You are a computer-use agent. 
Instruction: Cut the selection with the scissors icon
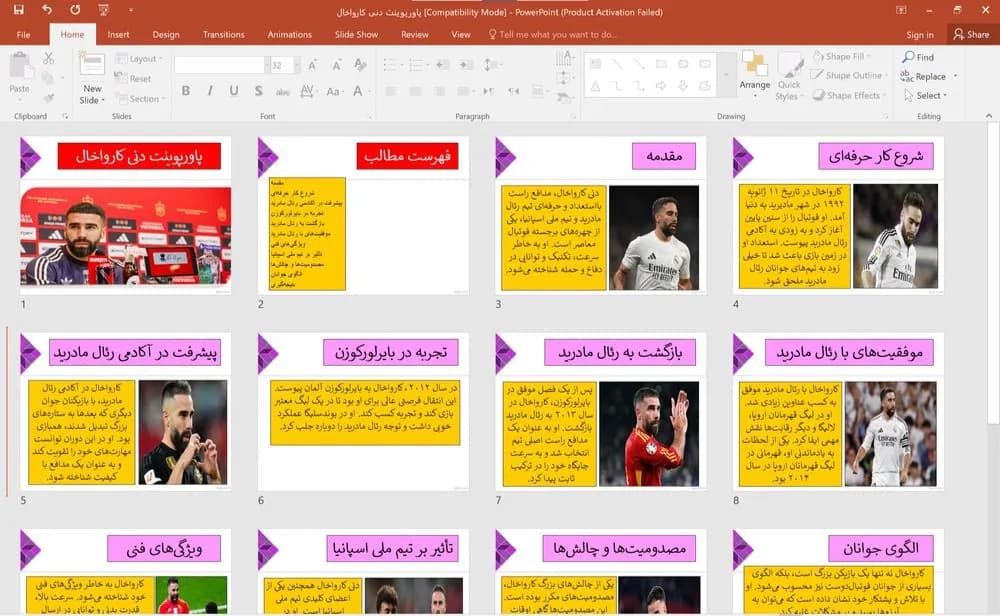point(48,59)
